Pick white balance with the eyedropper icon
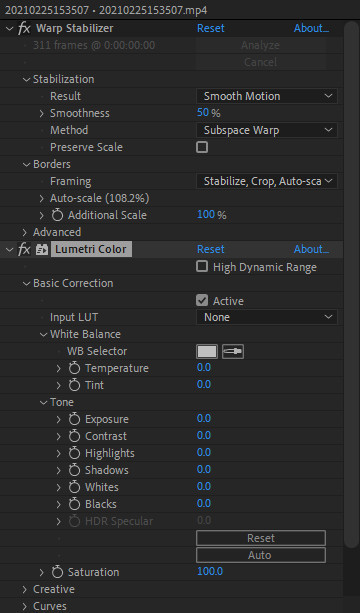Image resolution: width=360 pixels, height=613 pixels. [x=233, y=351]
